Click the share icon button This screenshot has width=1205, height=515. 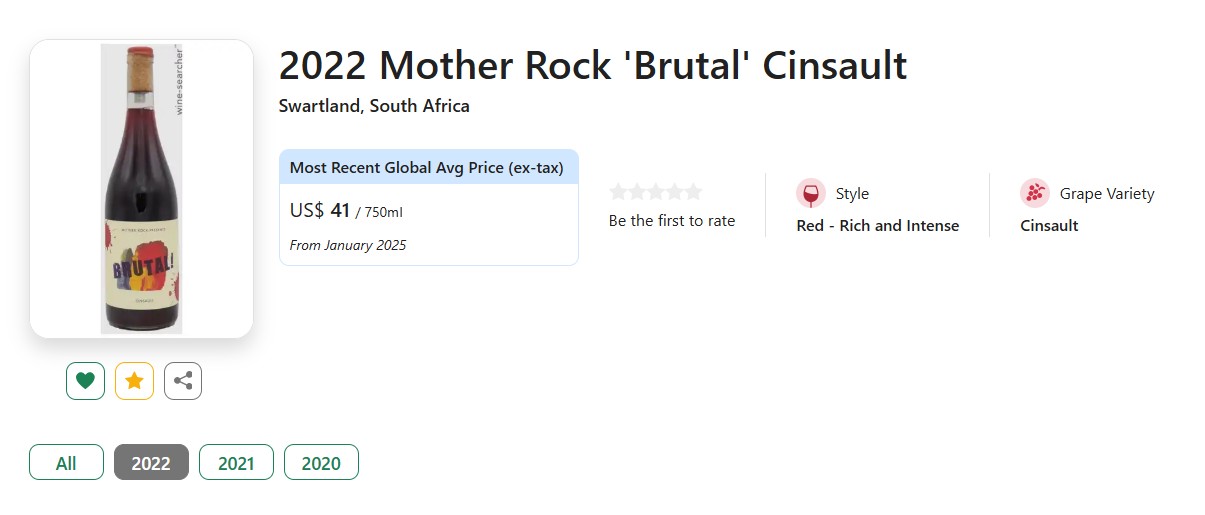point(183,381)
